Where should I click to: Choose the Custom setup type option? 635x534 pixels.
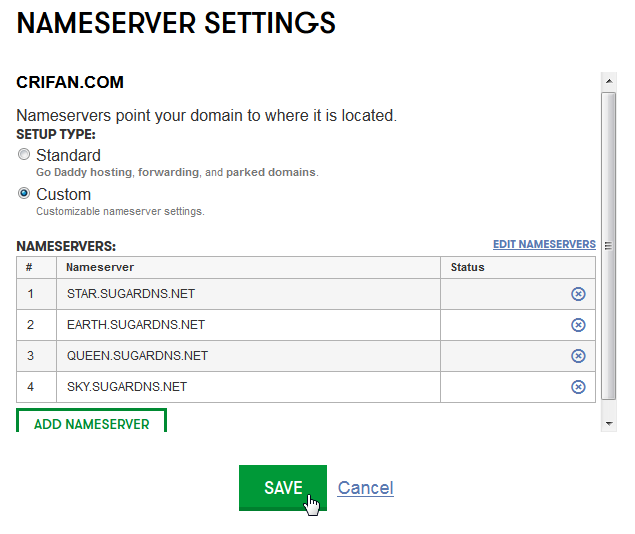(x=25, y=194)
